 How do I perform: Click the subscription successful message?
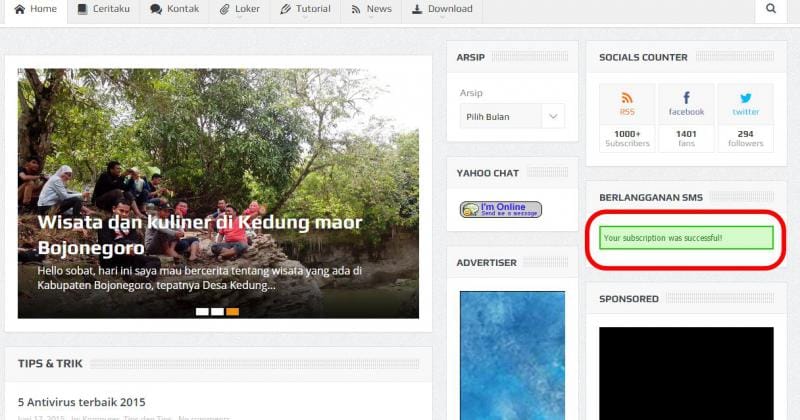point(686,238)
